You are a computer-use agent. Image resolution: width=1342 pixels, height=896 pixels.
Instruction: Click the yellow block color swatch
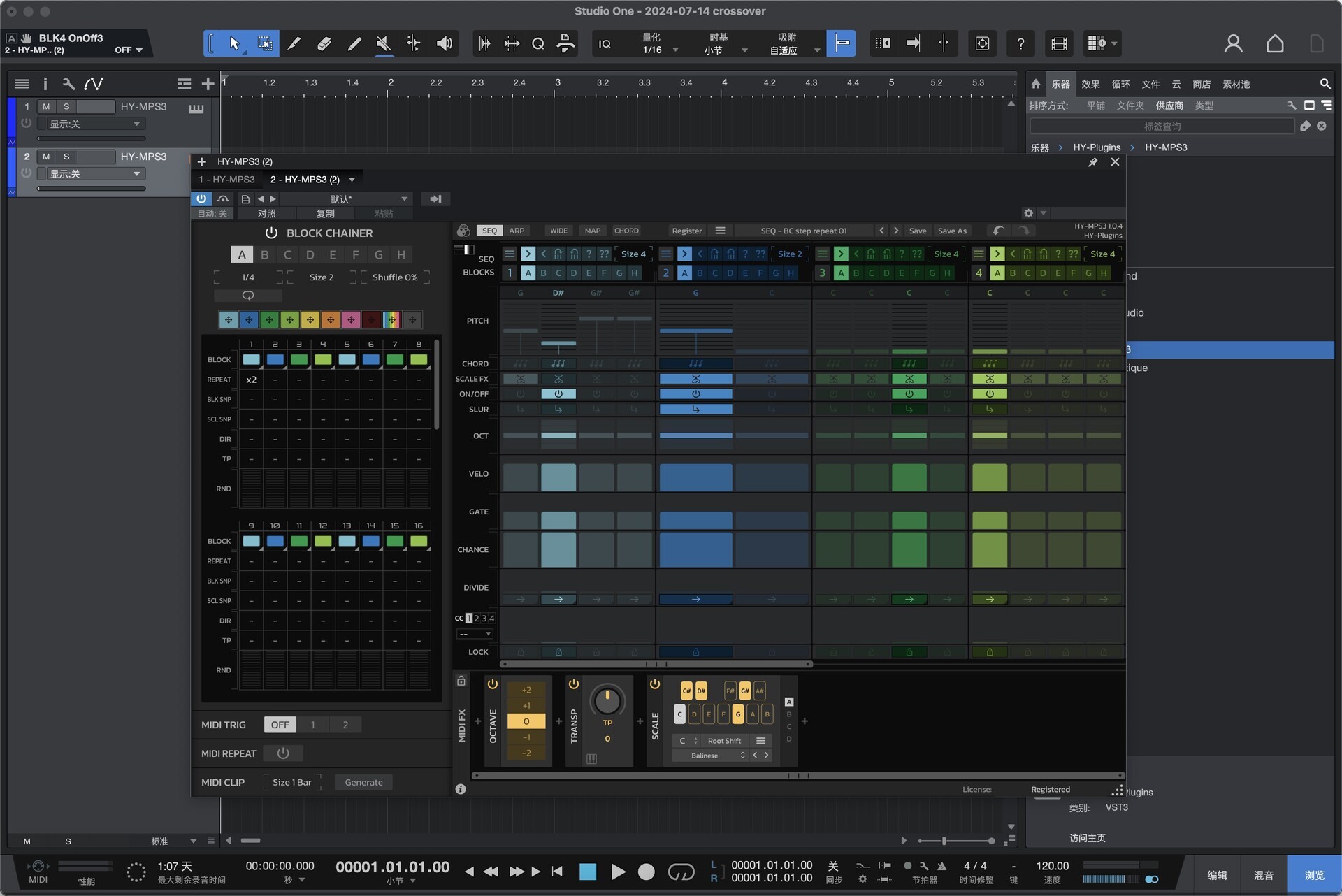[310, 320]
